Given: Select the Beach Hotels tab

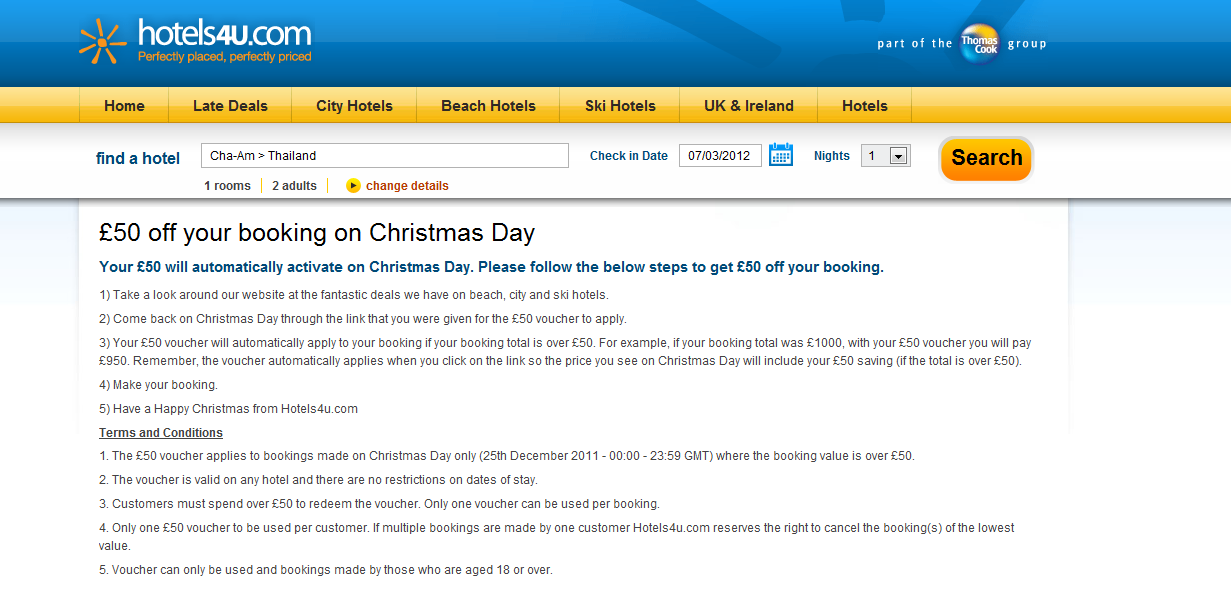Looking at the screenshot, I should coord(488,106).
